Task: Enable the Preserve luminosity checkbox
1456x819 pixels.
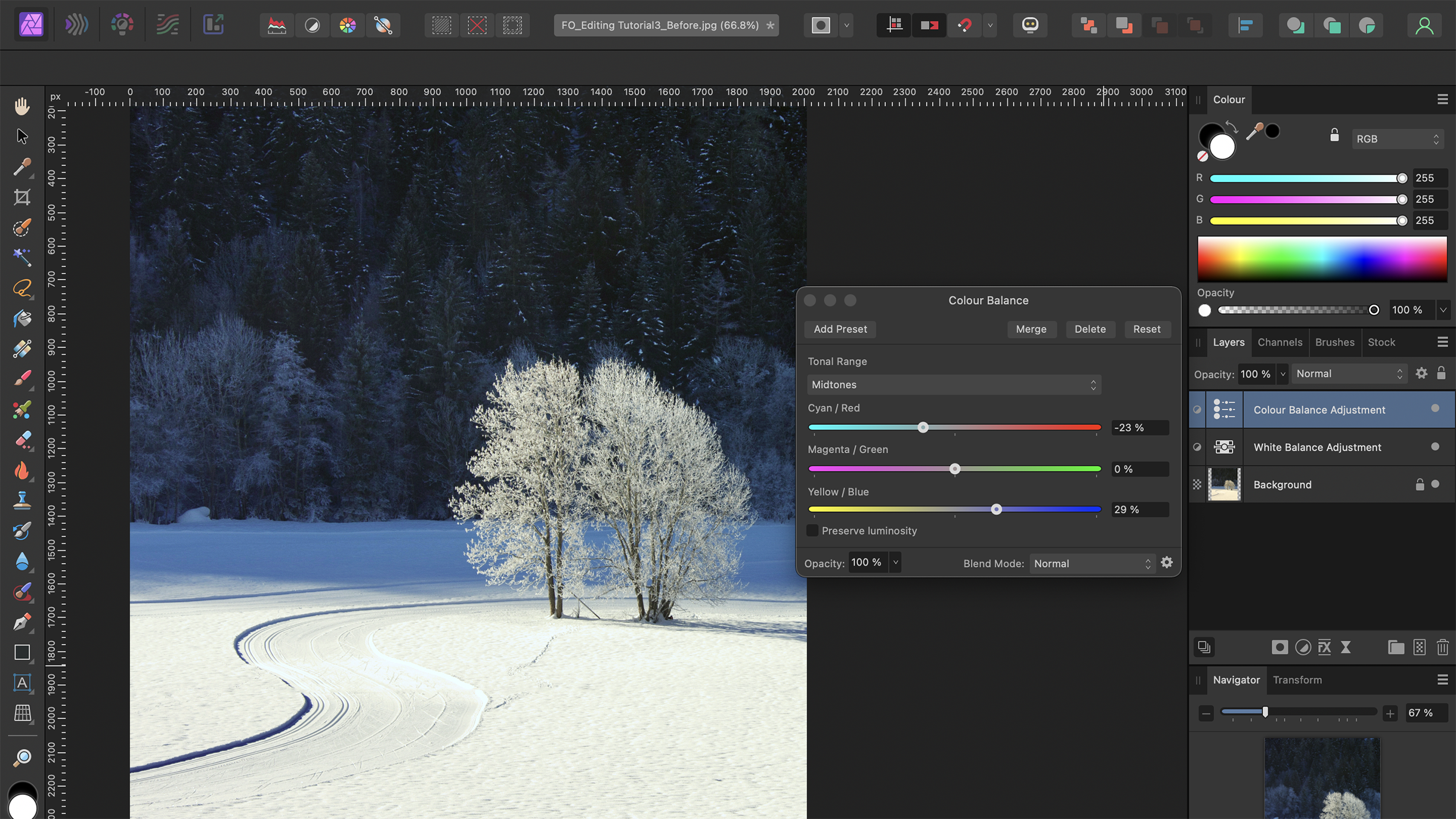Action: (x=813, y=531)
